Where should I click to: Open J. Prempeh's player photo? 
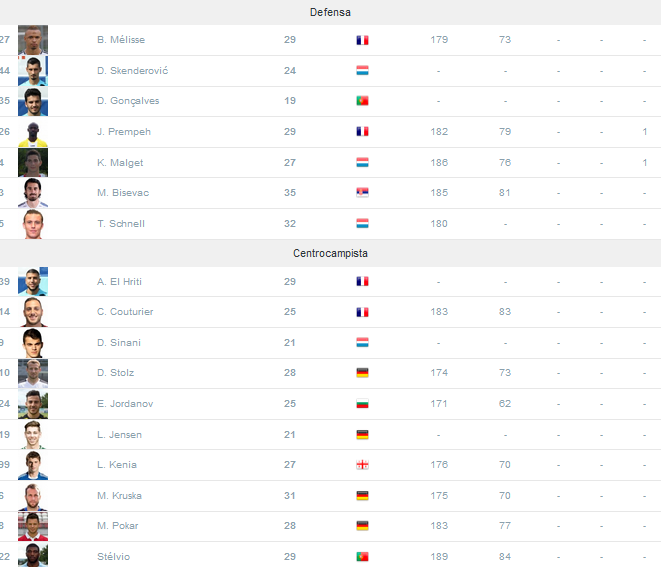click(33, 132)
